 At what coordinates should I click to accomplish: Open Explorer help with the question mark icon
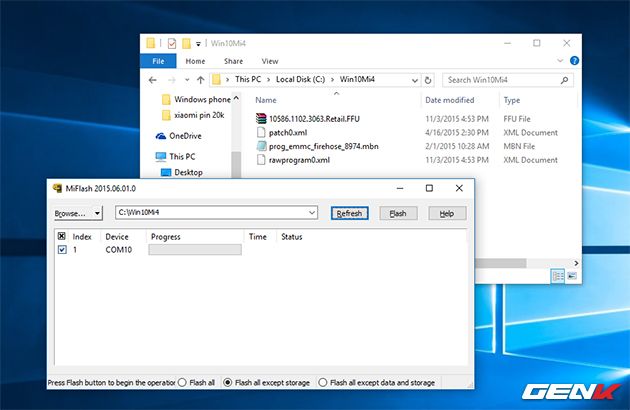click(575, 61)
